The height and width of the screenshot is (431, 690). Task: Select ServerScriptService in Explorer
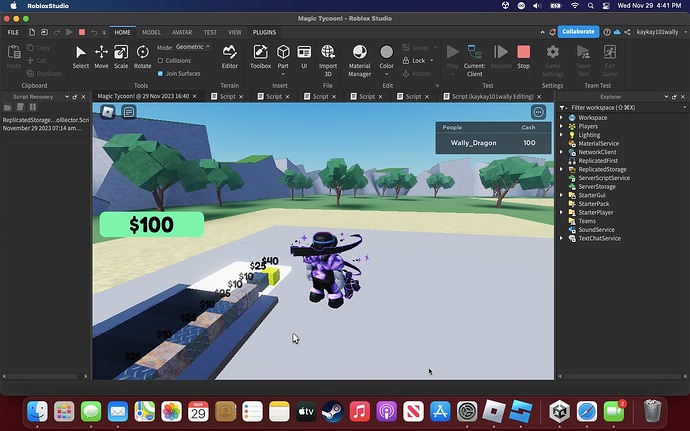[604, 178]
